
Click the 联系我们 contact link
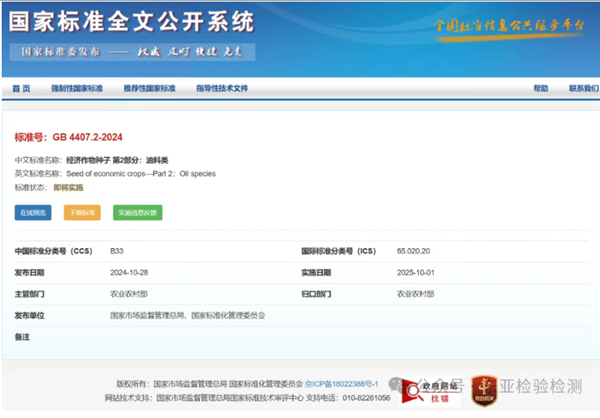(582, 89)
